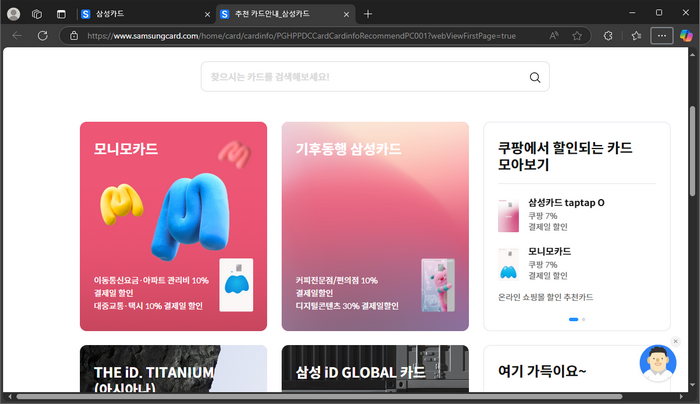Close the 삼성카드 tab

(x=207, y=15)
